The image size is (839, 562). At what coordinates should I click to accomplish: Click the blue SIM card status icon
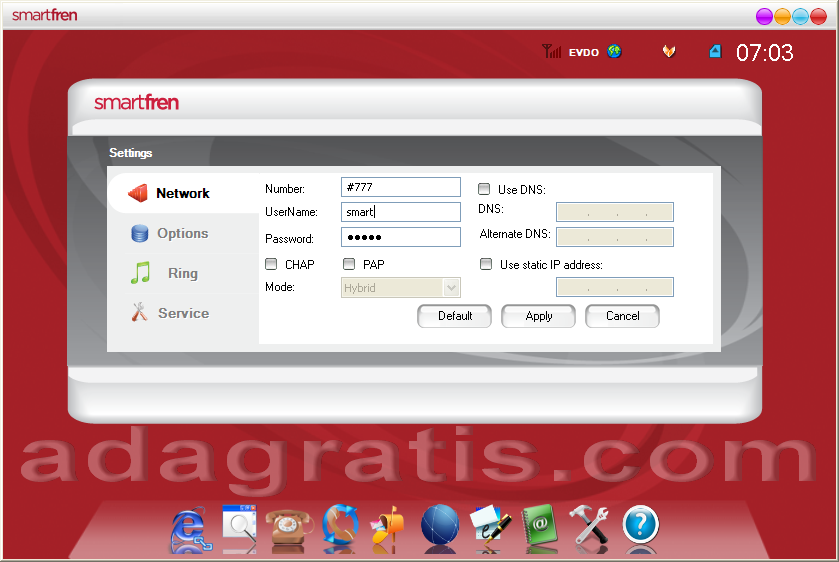[715, 51]
